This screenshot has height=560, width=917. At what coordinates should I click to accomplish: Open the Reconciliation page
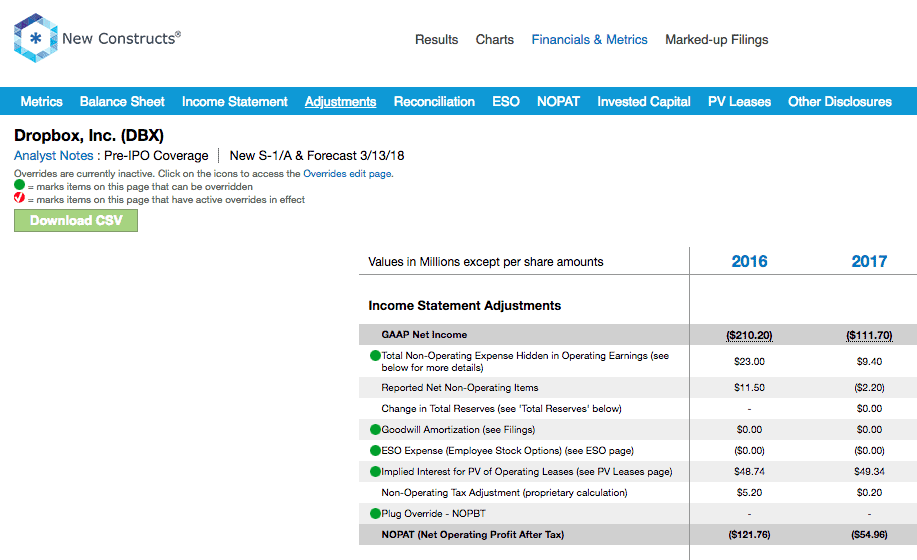tap(434, 102)
